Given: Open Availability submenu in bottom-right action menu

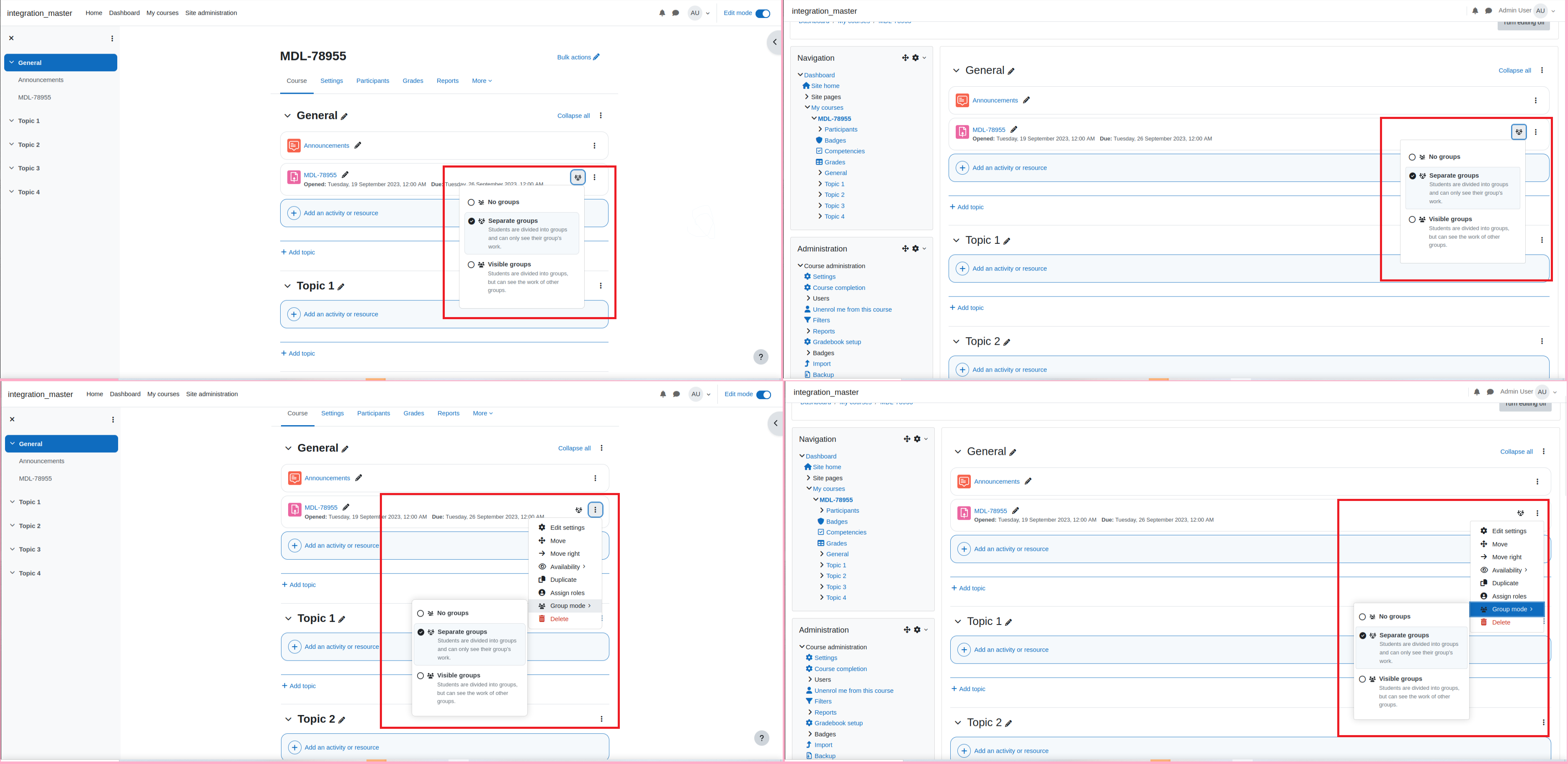Looking at the screenshot, I should pos(1507,570).
